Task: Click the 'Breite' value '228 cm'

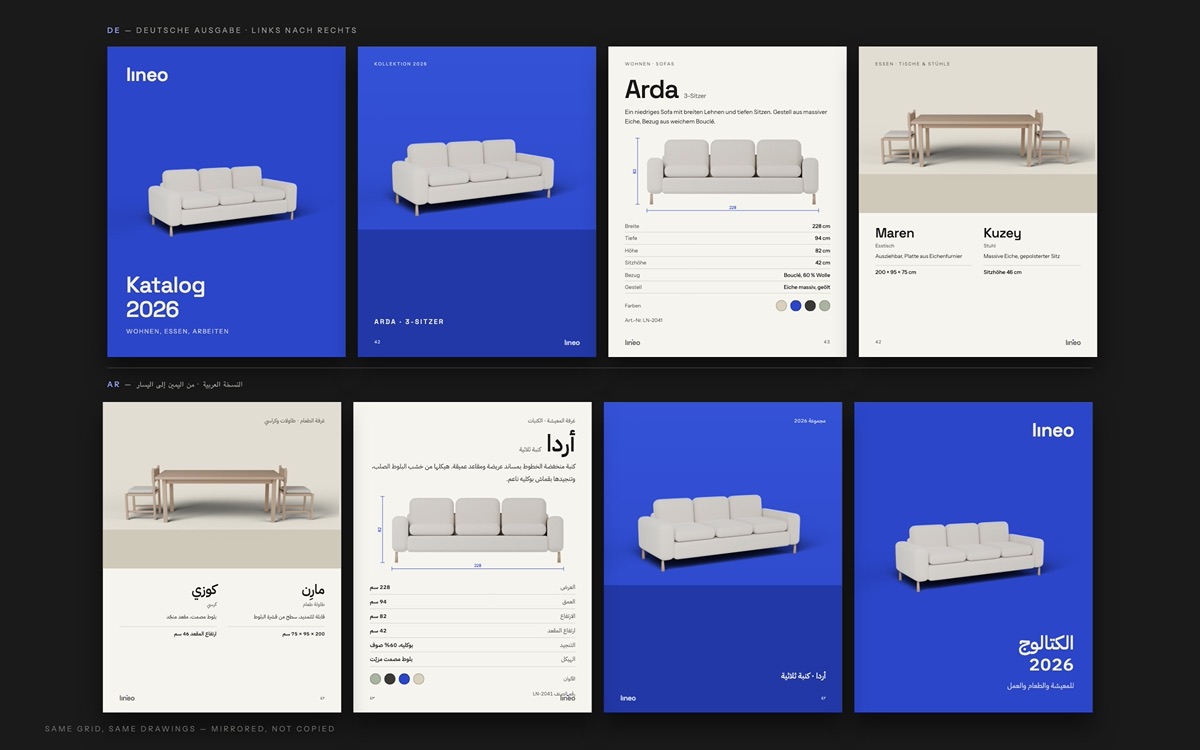Action: 821,226
